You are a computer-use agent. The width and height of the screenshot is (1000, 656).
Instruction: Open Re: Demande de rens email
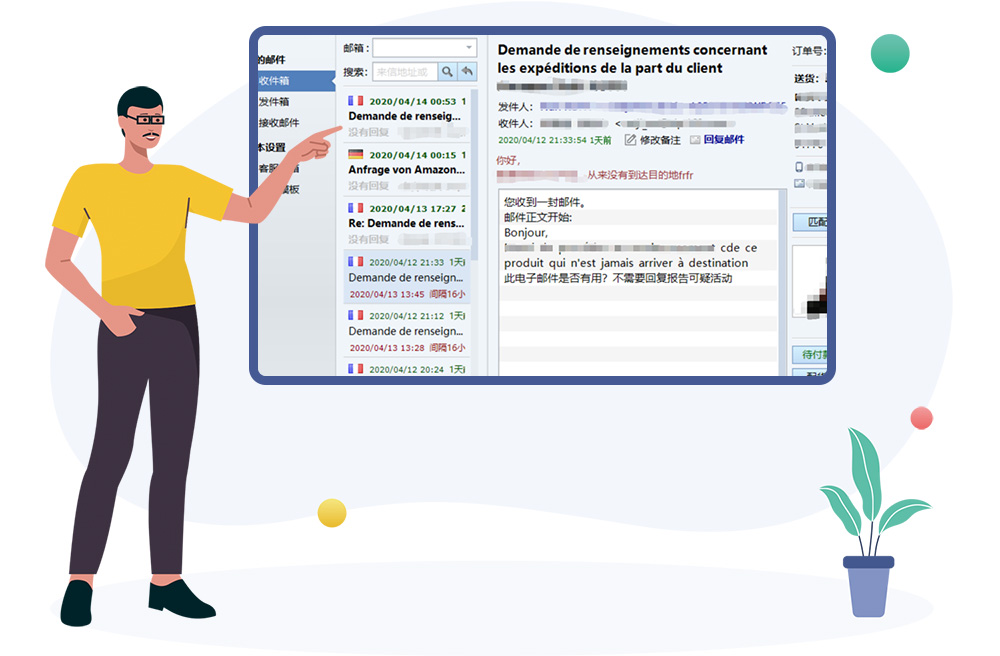click(406, 223)
